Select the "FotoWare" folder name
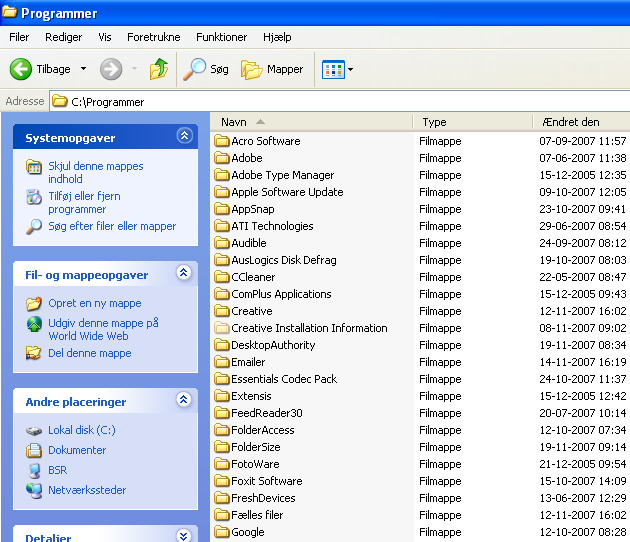Screen dimensions: 630x542 [255, 464]
